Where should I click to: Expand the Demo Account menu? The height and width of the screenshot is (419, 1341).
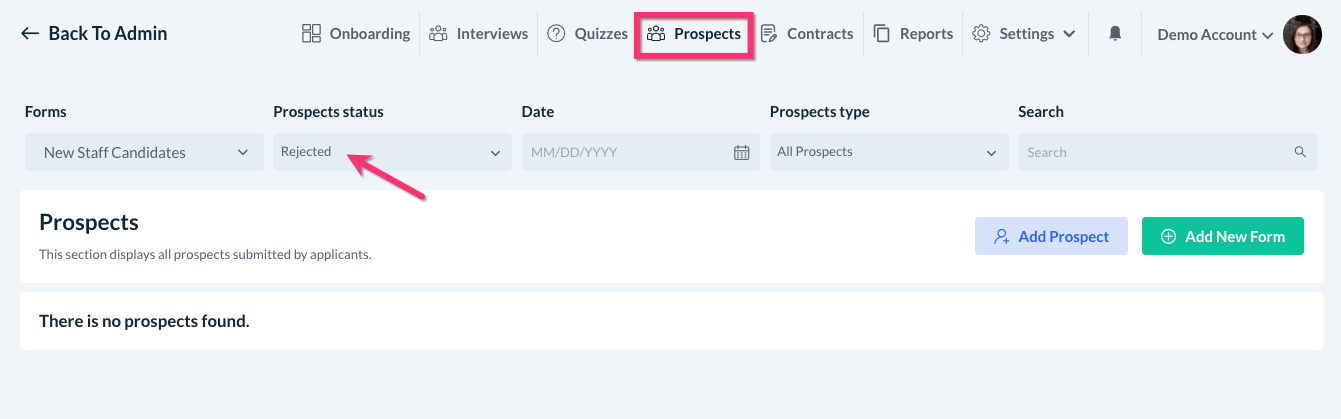(1215, 35)
